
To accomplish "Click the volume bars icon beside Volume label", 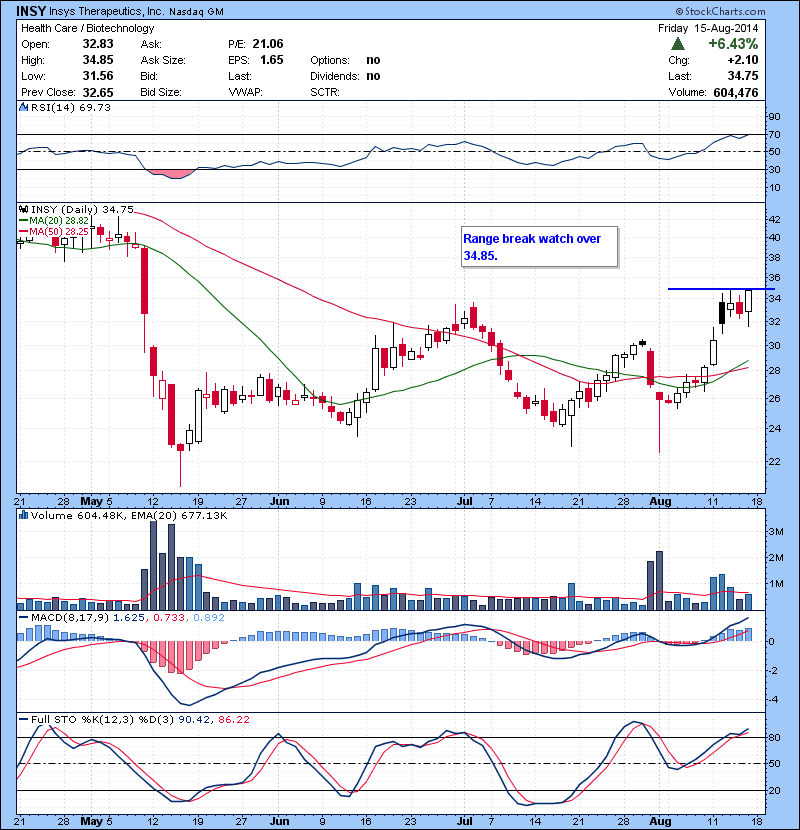I will 23,515.
